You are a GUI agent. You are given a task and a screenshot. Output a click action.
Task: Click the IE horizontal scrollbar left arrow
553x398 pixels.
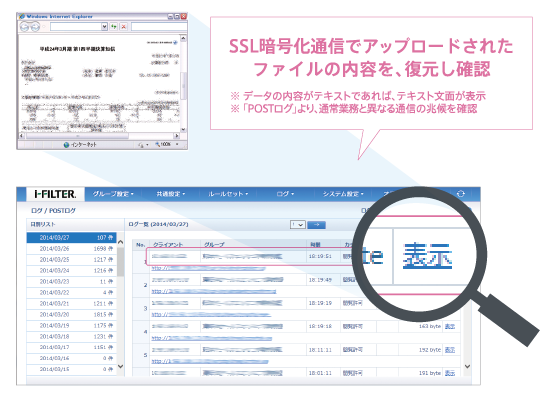tap(22, 136)
